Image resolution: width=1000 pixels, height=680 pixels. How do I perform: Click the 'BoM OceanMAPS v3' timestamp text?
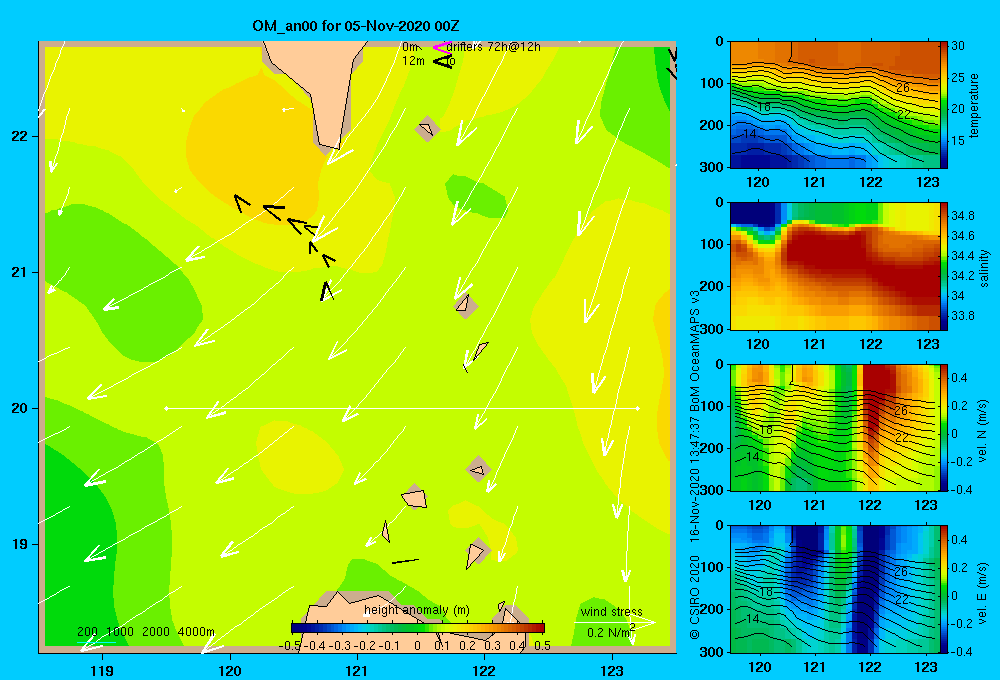coord(695,350)
